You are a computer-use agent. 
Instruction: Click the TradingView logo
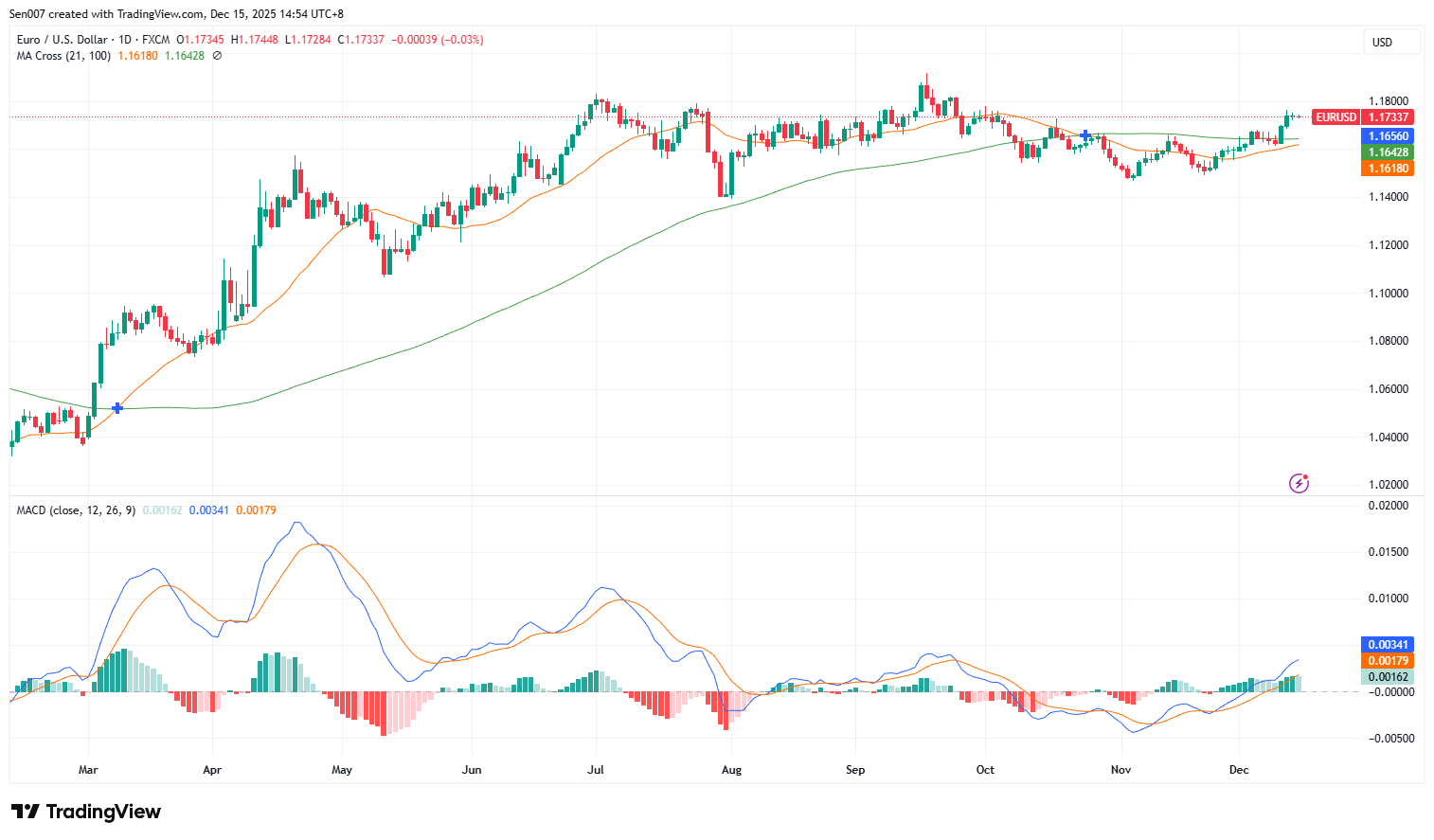[x=85, y=812]
